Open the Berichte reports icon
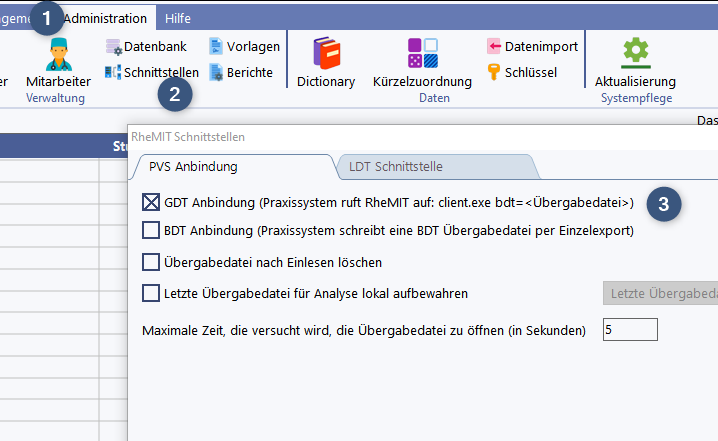This screenshot has width=718, height=441. (x=240, y=72)
